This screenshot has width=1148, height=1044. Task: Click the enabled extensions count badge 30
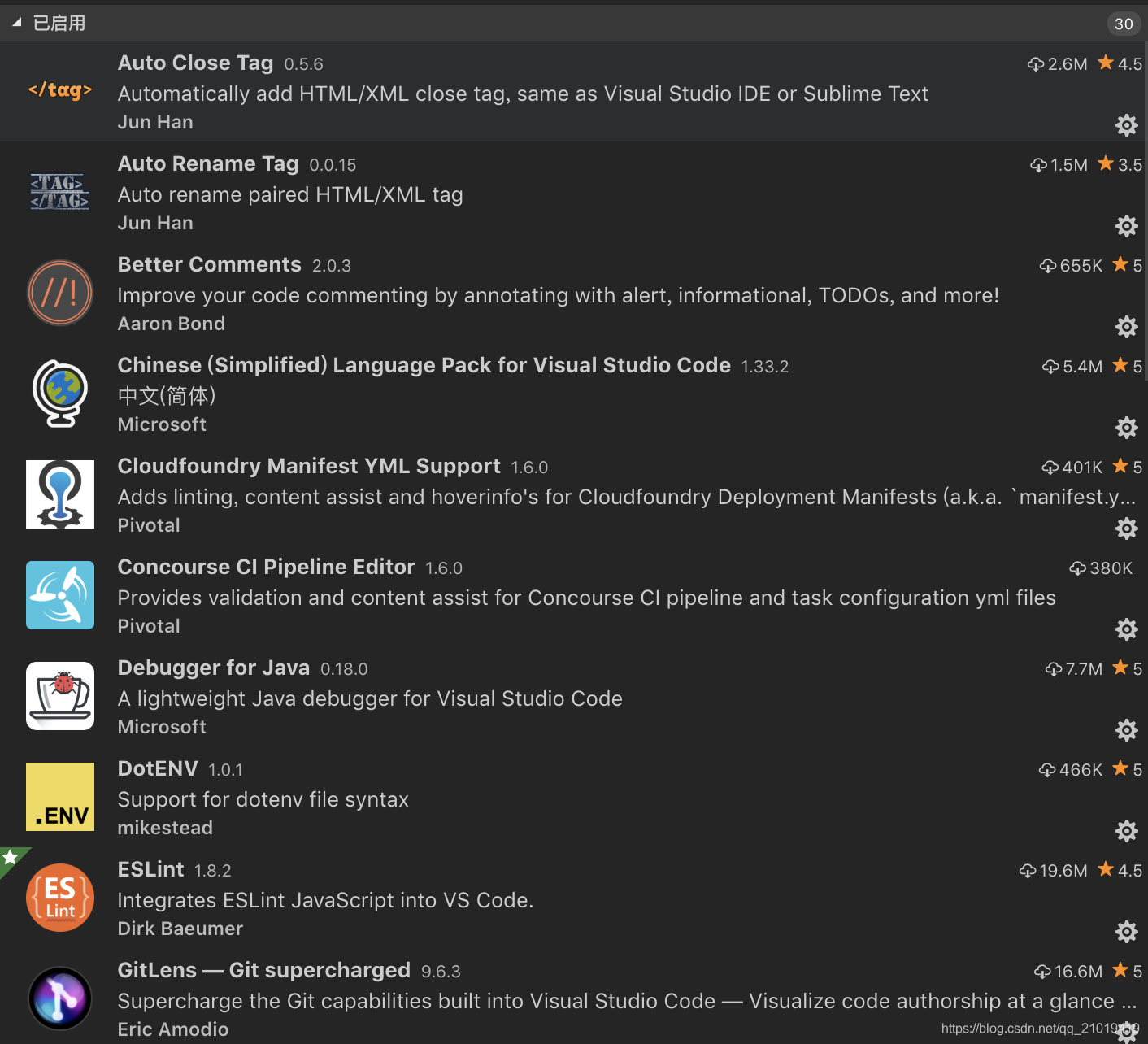pyautogui.click(x=1124, y=24)
